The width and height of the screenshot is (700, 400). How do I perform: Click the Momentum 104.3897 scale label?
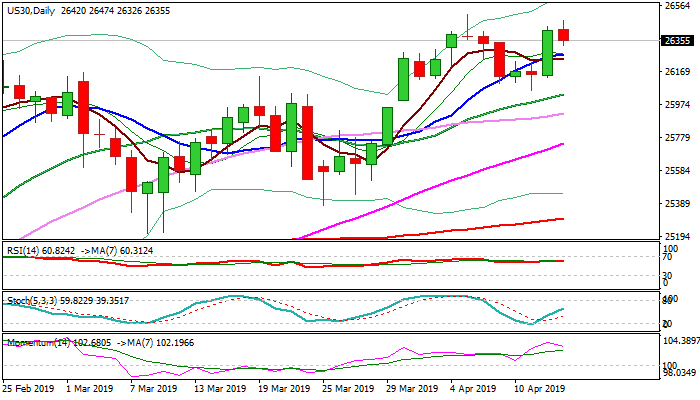point(680,341)
